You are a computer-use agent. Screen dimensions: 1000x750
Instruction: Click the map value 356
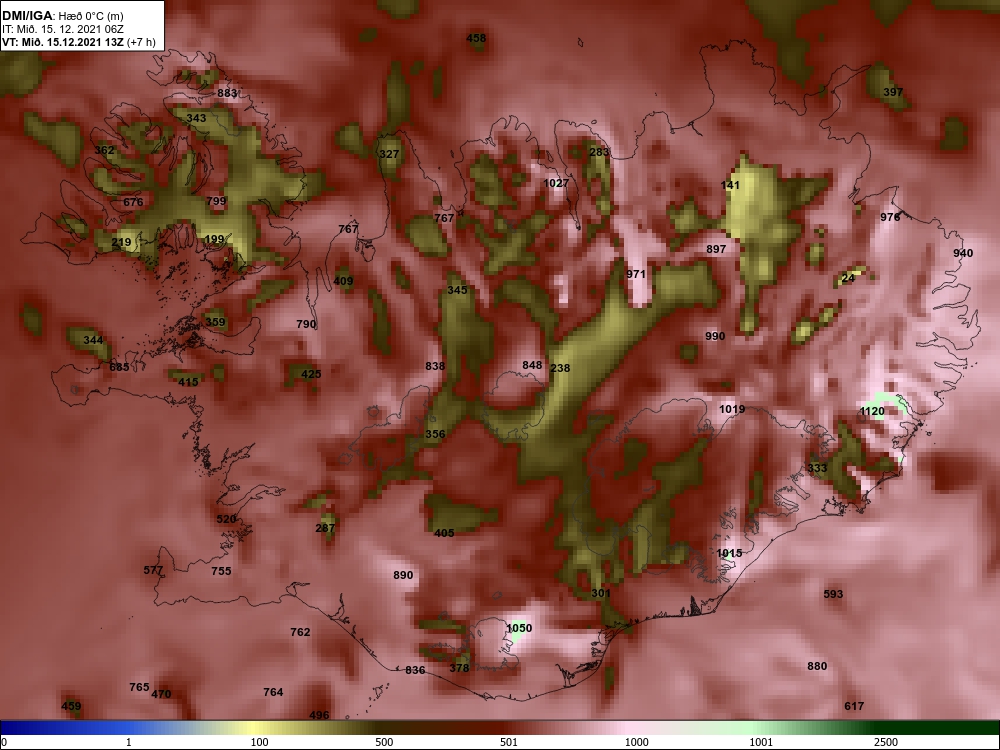pyautogui.click(x=435, y=434)
